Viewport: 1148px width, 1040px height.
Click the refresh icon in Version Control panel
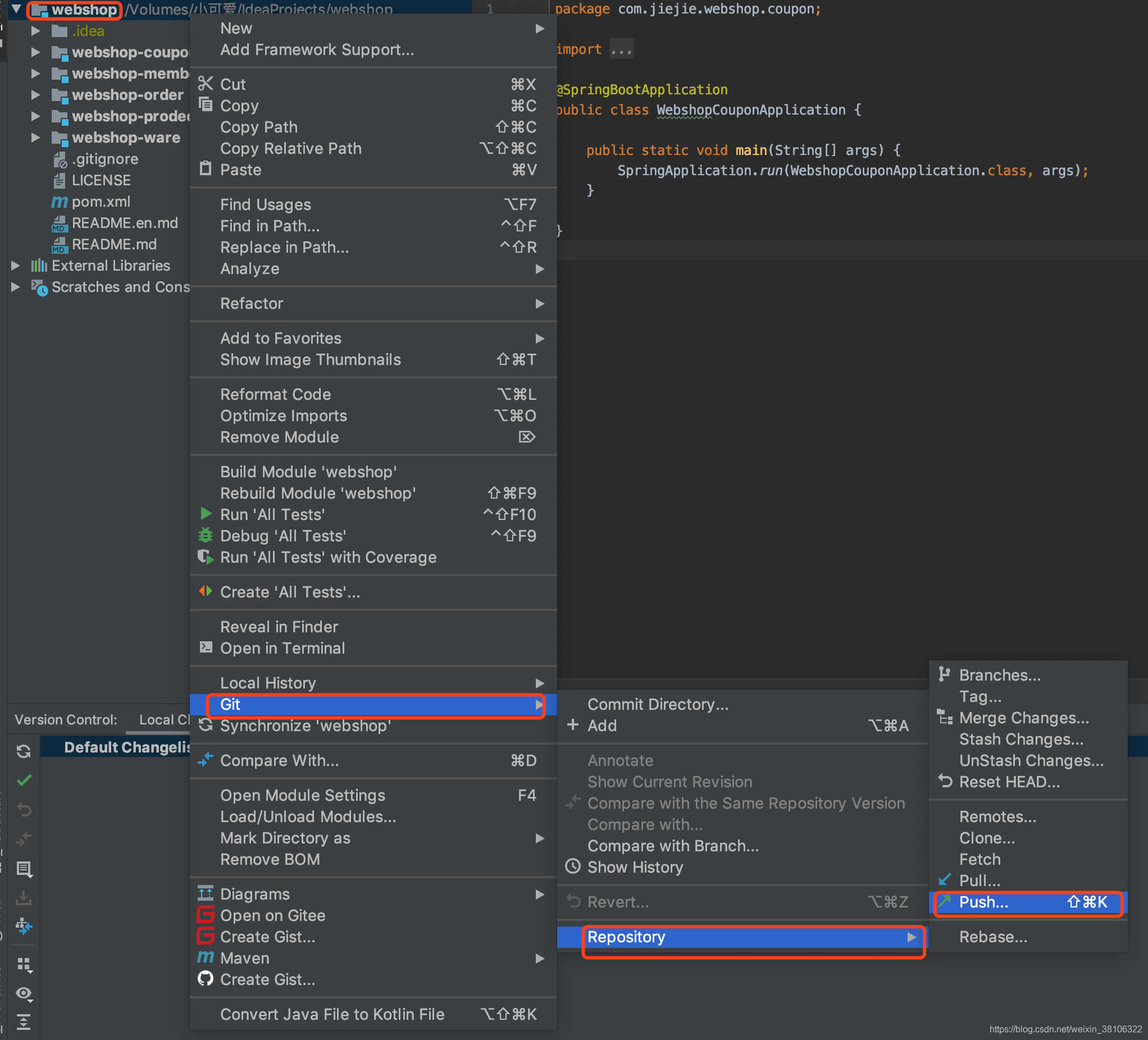click(24, 751)
